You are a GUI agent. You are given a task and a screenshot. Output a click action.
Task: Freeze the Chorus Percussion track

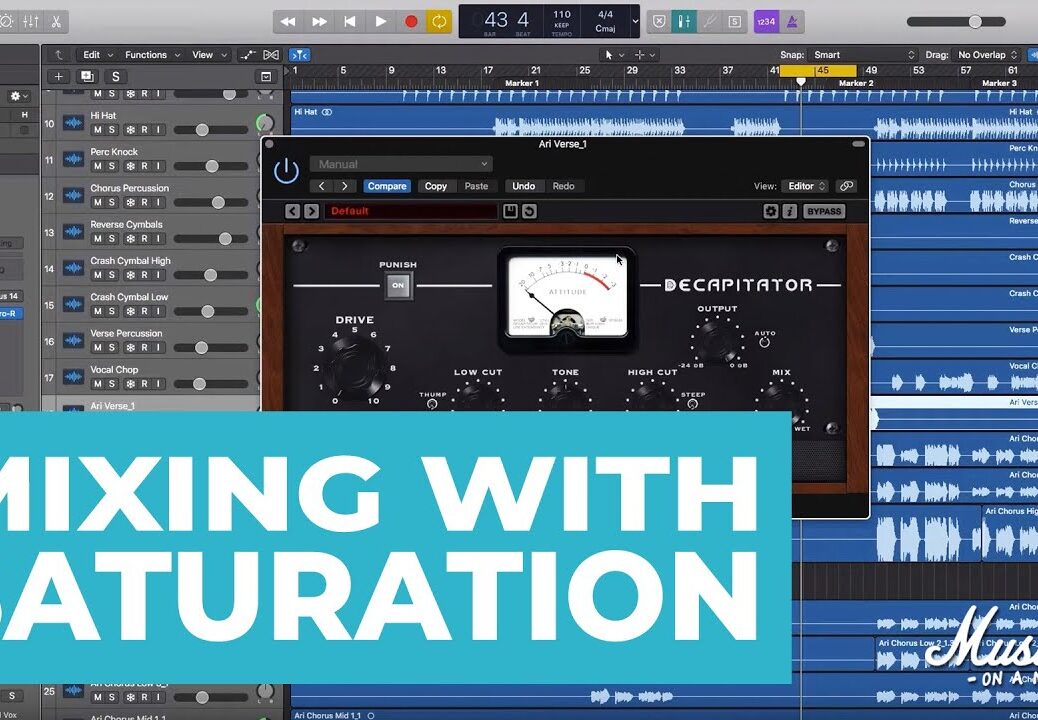click(130, 202)
